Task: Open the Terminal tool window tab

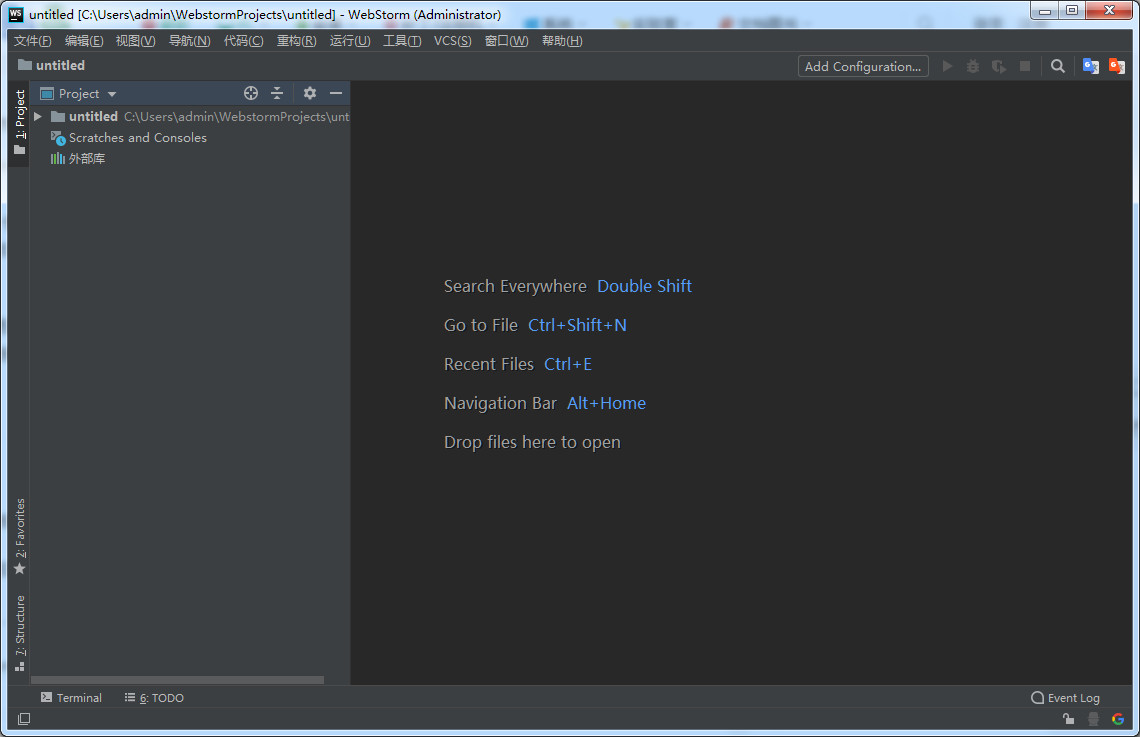Action: pos(71,698)
